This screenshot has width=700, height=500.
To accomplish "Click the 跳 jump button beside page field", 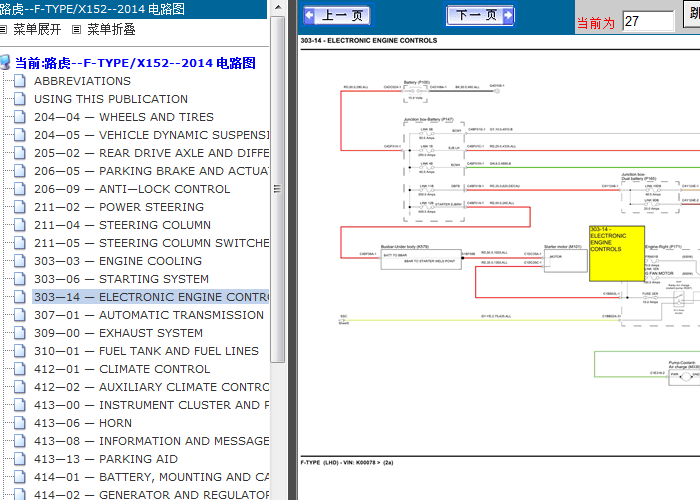I will (x=692, y=14).
